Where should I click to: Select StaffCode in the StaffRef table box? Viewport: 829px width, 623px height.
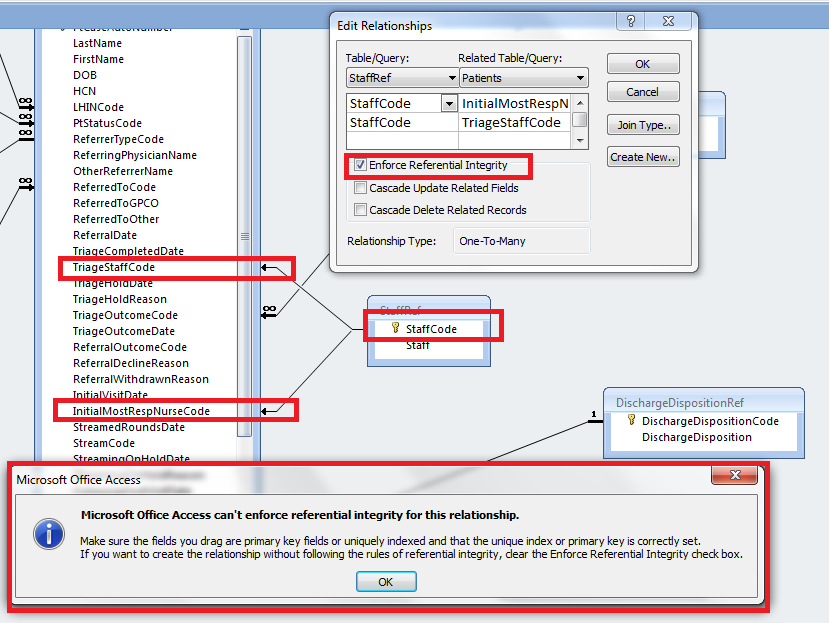(x=431, y=329)
